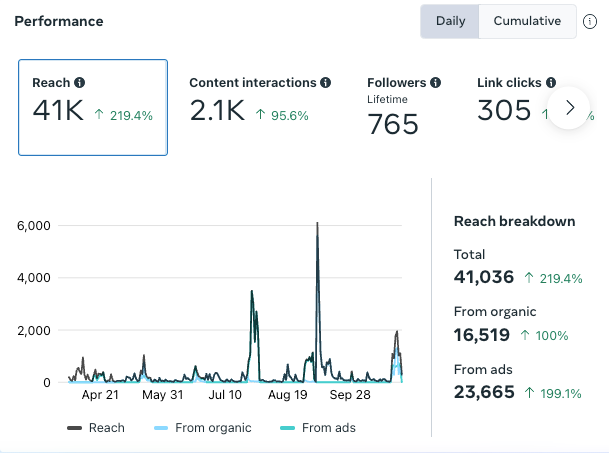Select the Content interactions metric card
609x453 pixels.
click(x=260, y=108)
